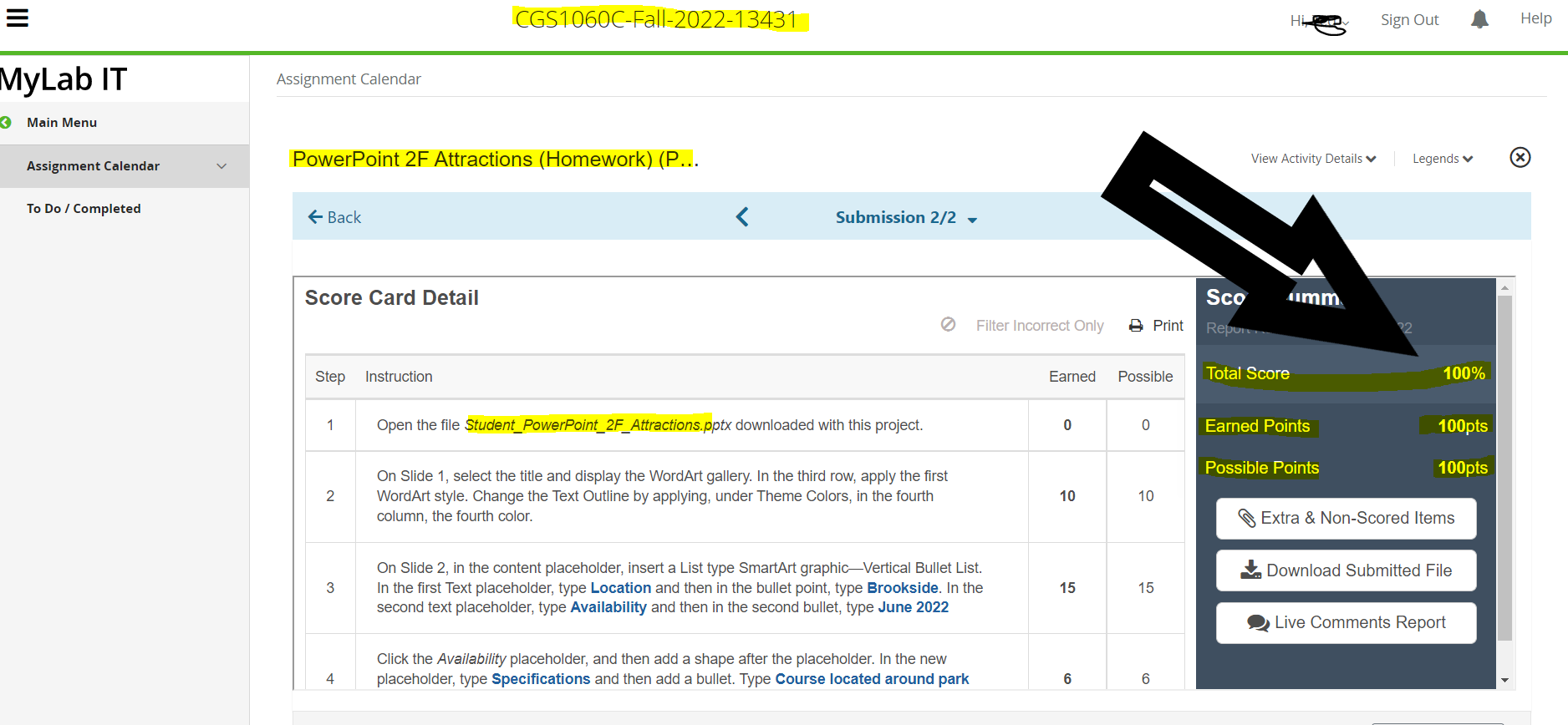Open the hamburger navigation menu
The width and height of the screenshot is (1568, 725).
(18, 18)
